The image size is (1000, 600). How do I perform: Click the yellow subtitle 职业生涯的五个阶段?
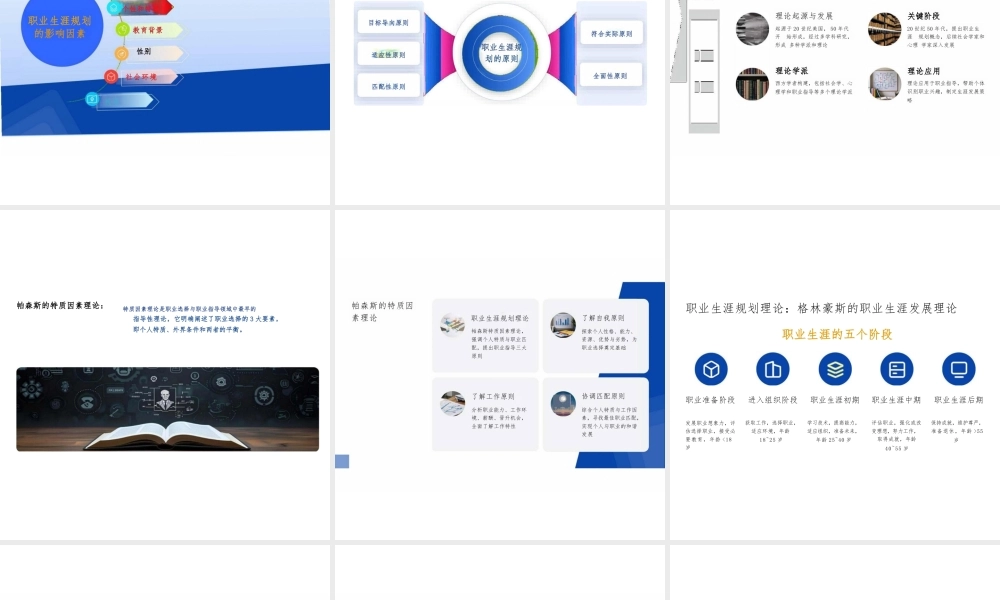[x=837, y=334]
